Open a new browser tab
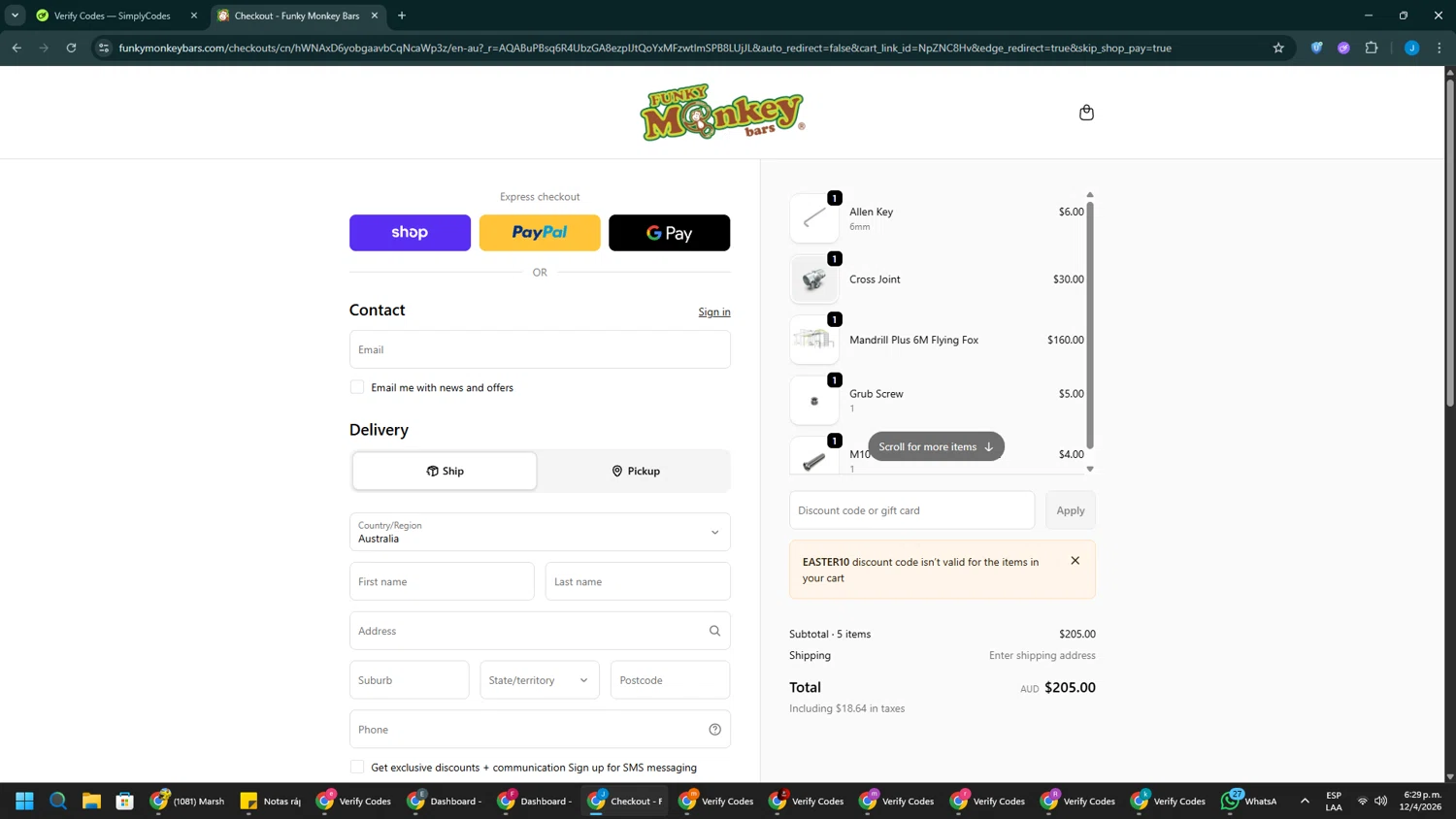Image resolution: width=1456 pixels, height=819 pixels. pyautogui.click(x=402, y=16)
